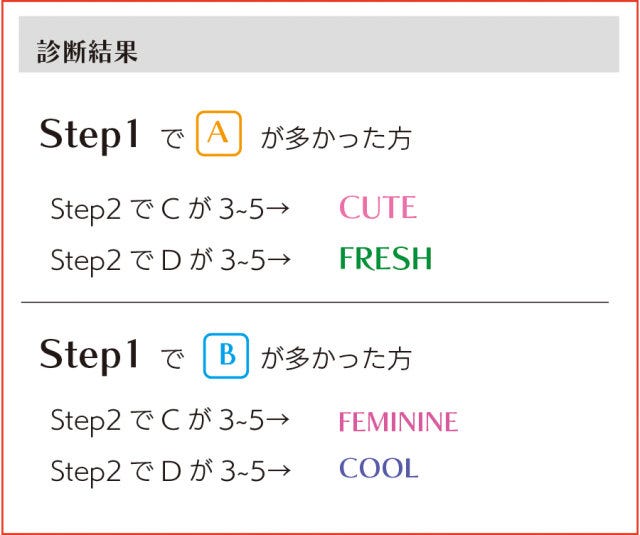
Task: Click the 診断結果 header bar
Action: point(319,51)
